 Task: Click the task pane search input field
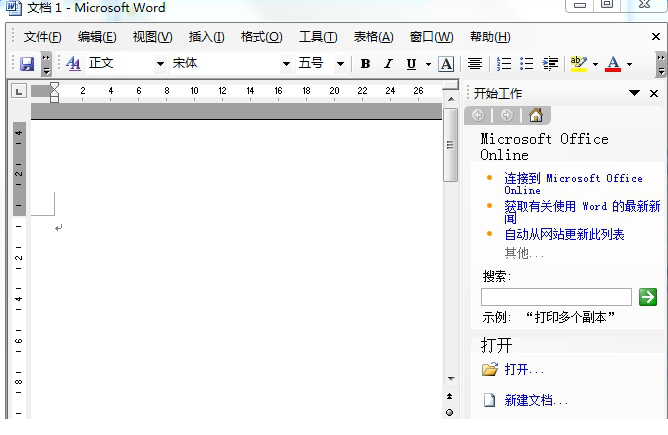click(556, 297)
